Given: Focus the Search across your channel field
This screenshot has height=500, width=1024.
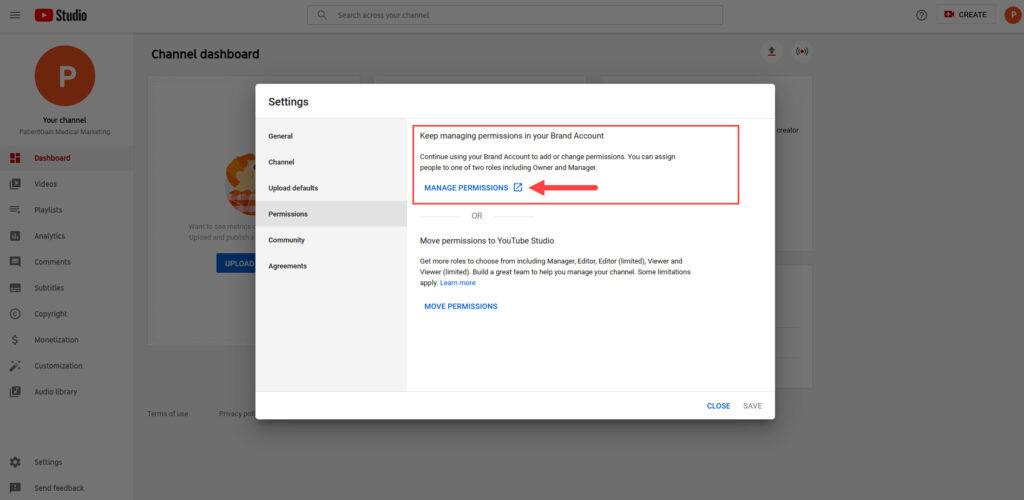Looking at the screenshot, I should (515, 15).
